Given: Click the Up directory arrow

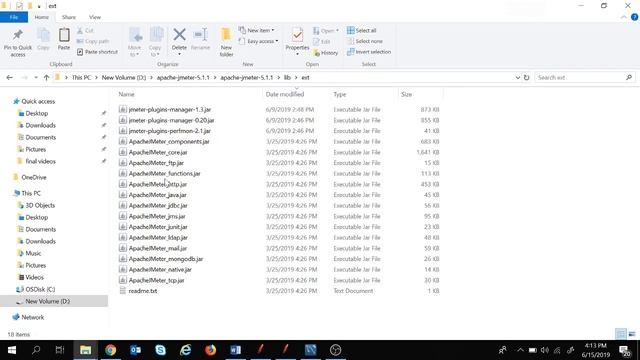Looking at the screenshot, I should (46, 78).
